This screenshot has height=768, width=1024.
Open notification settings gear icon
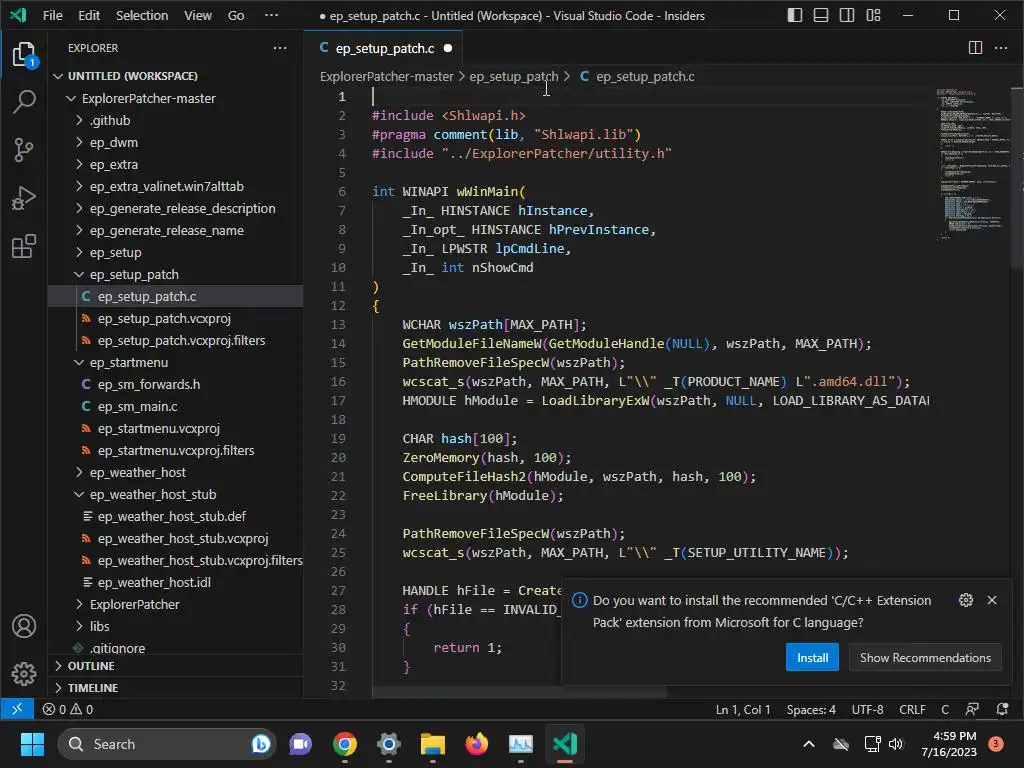(x=966, y=600)
